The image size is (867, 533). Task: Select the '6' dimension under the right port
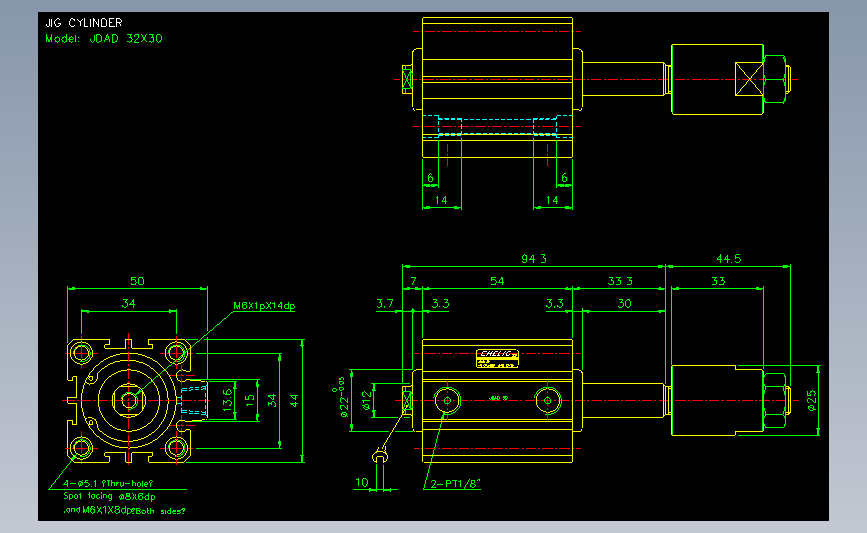(x=564, y=178)
